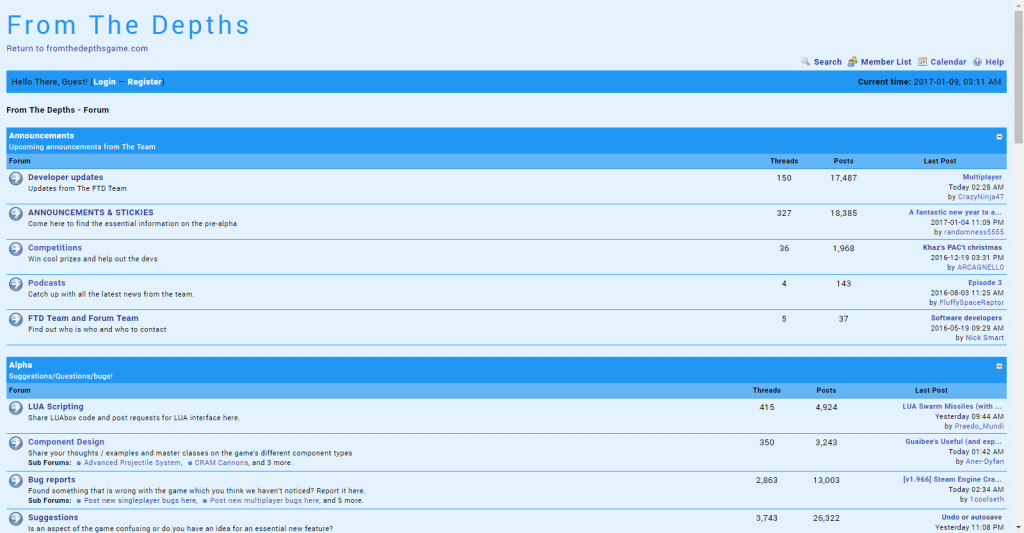1024x533 pixels.
Task: Click the Login link
Action: click(x=104, y=82)
